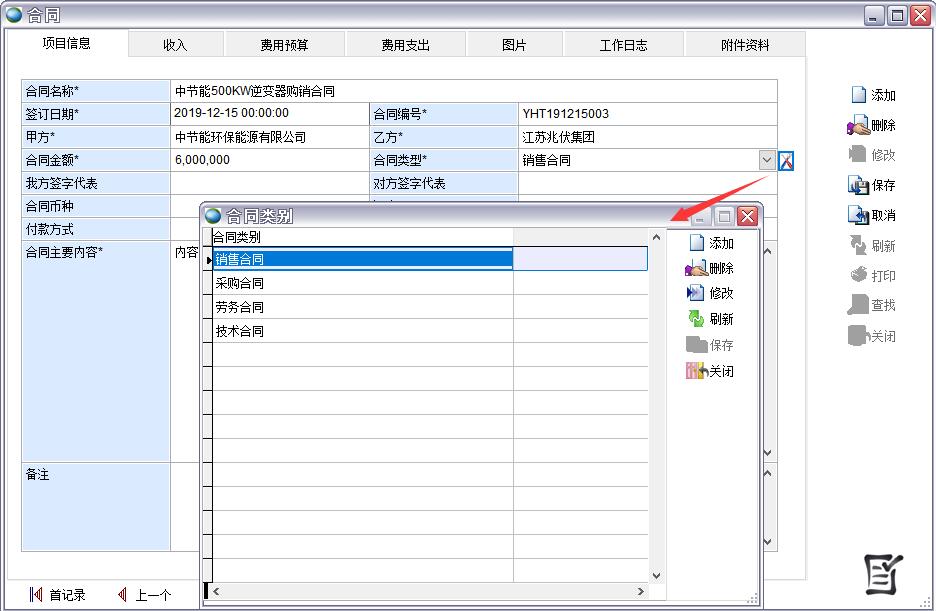The width and height of the screenshot is (936, 611).
Task: Go to previous record (上一个) button
Action: coord(144,595)
